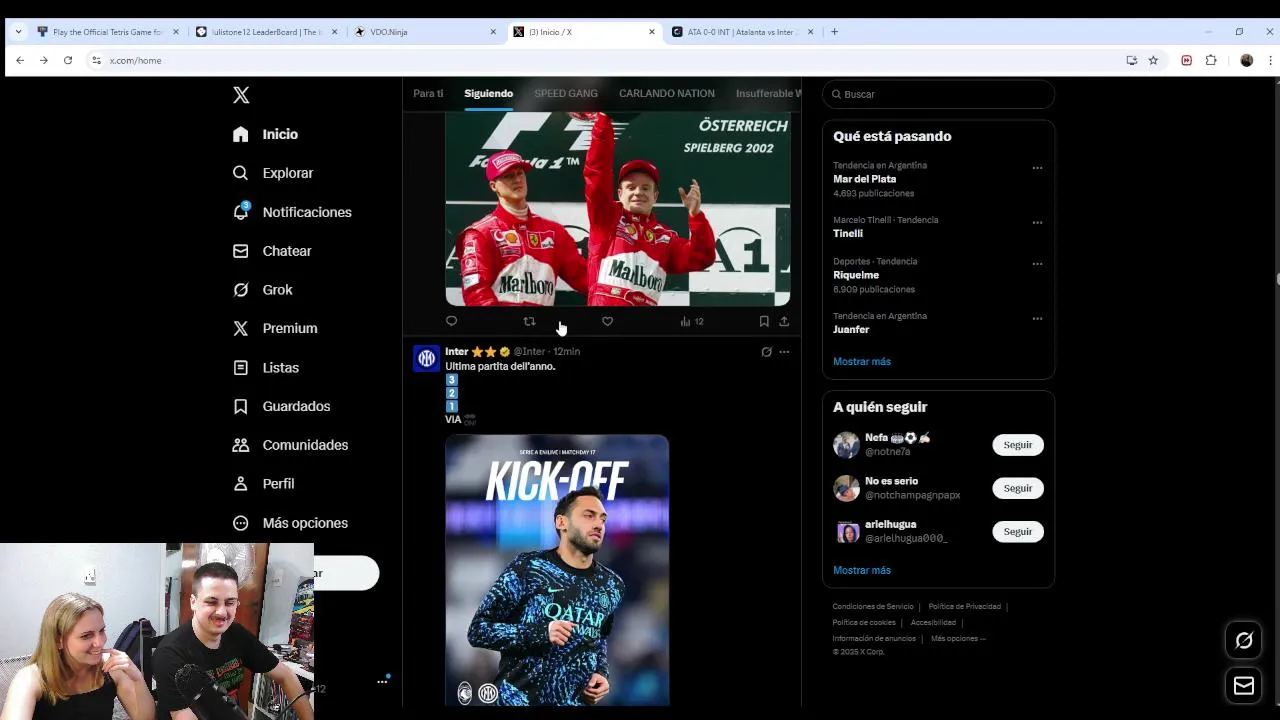The image size is (1280, 720).
Task: Open the Ferrari podium photo
Action: (x=618, y=208)
